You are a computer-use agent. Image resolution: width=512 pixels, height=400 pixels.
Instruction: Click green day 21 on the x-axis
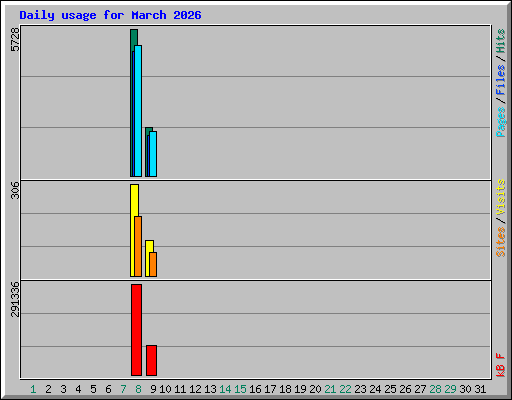point(330,389)
